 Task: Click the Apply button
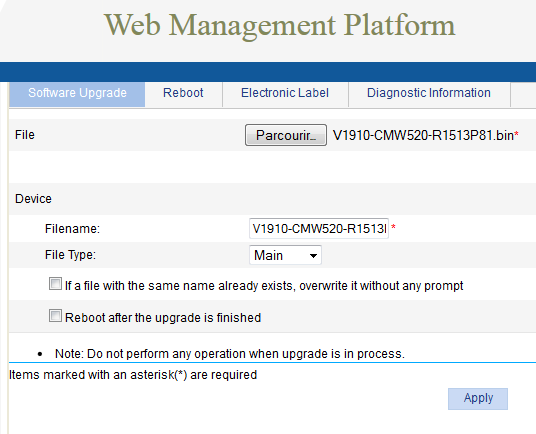click(478, 398)
